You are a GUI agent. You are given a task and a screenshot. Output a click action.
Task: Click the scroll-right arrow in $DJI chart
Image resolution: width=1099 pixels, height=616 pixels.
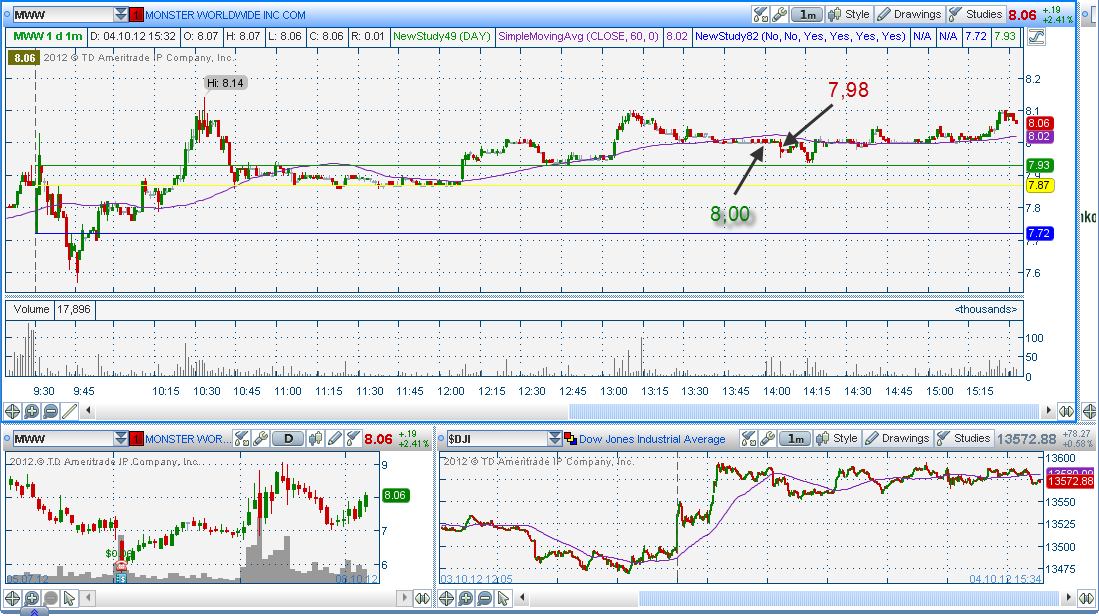point(1068,598)
